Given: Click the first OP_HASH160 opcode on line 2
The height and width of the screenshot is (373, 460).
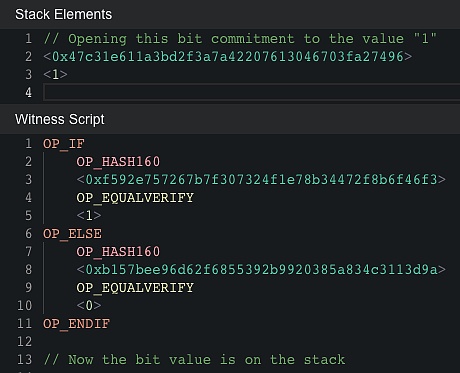Looking at the screenshot, I should click(x=118, y=162).
